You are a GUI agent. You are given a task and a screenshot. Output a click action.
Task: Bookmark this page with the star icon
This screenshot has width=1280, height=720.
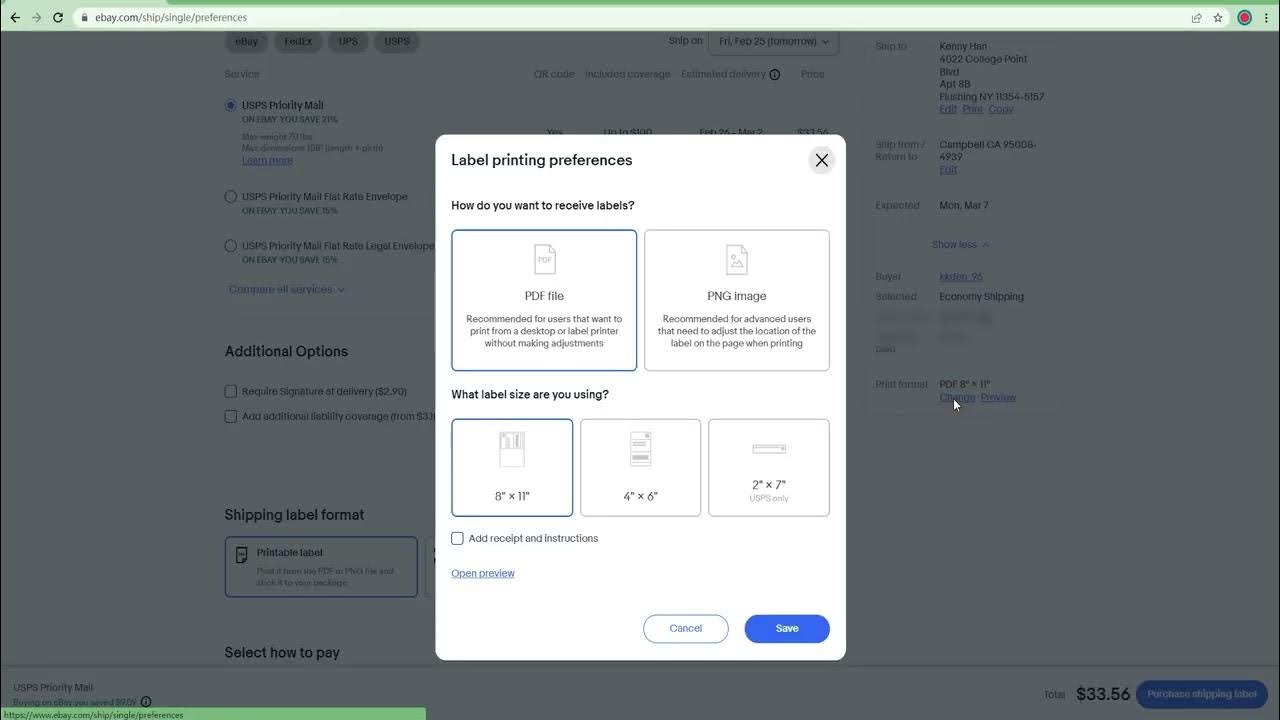[1218, 17]
